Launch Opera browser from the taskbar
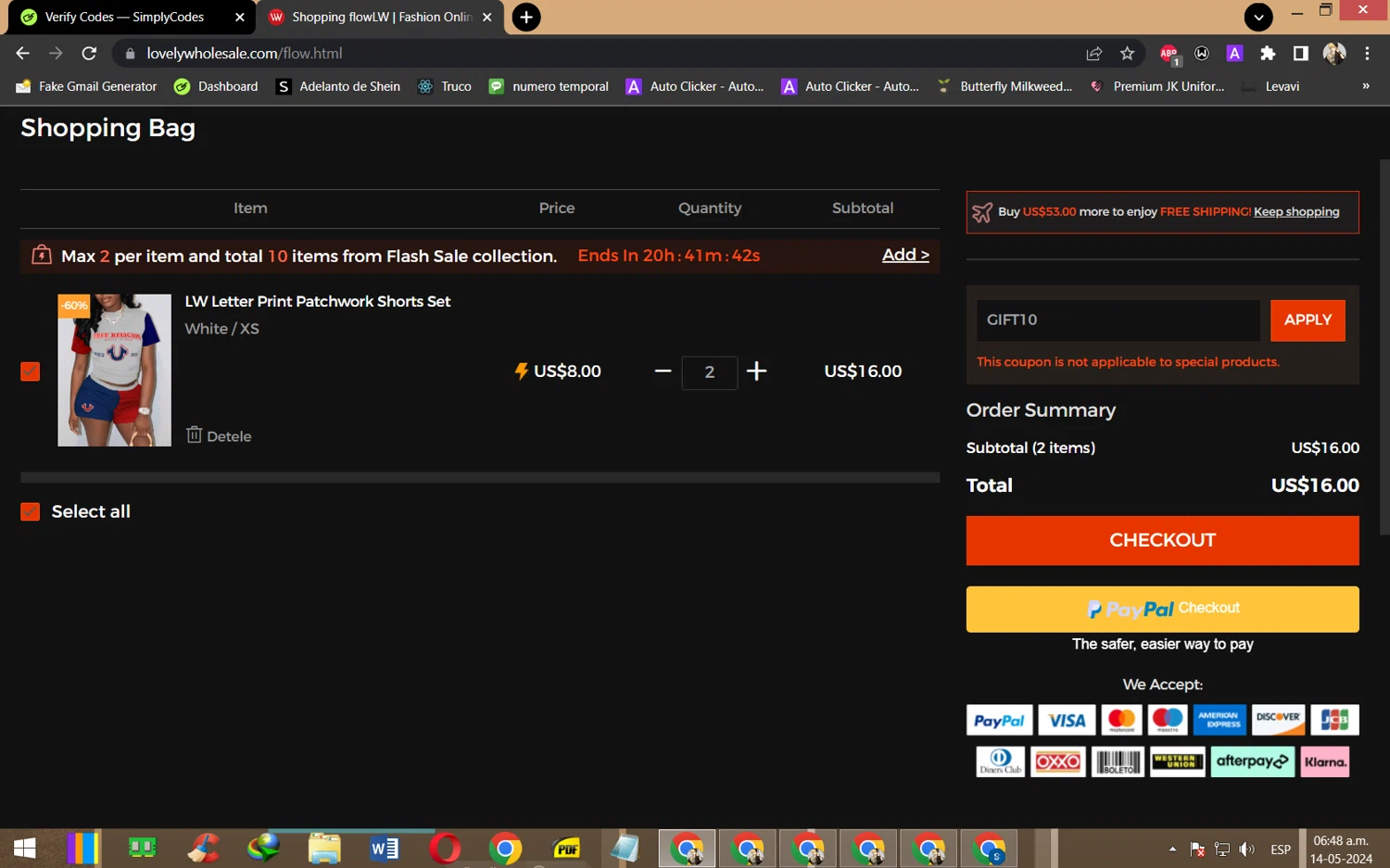This screenshot has width=1390, height=868. point(445,848)
